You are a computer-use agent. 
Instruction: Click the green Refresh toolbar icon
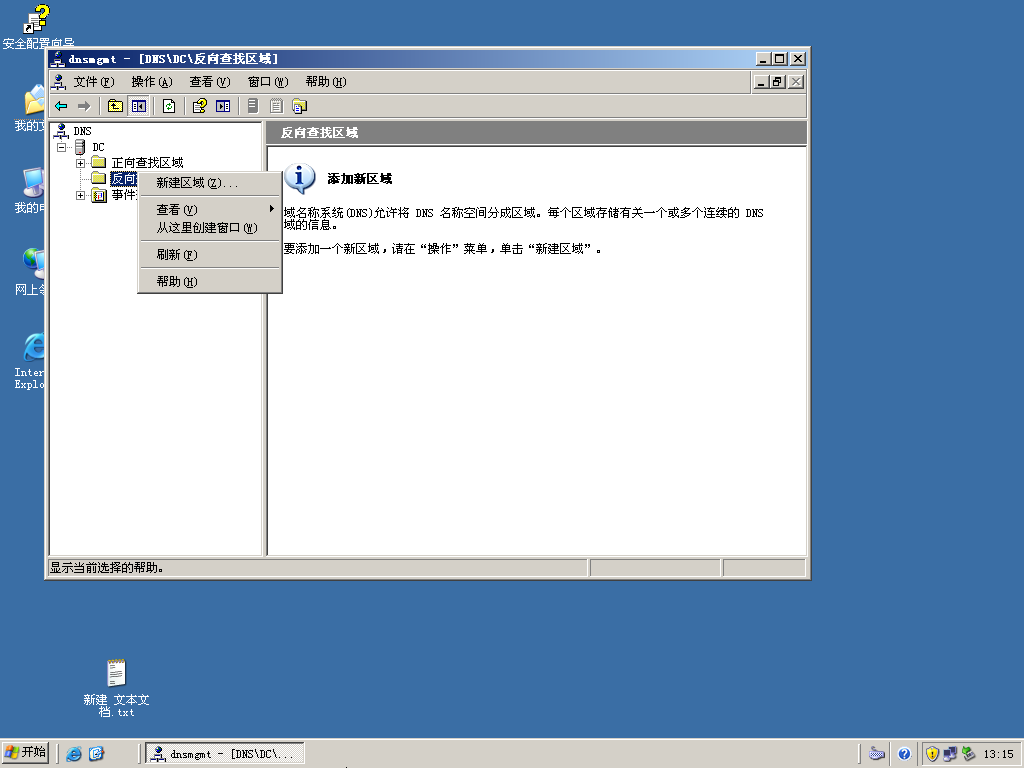(x=169, y=106)
